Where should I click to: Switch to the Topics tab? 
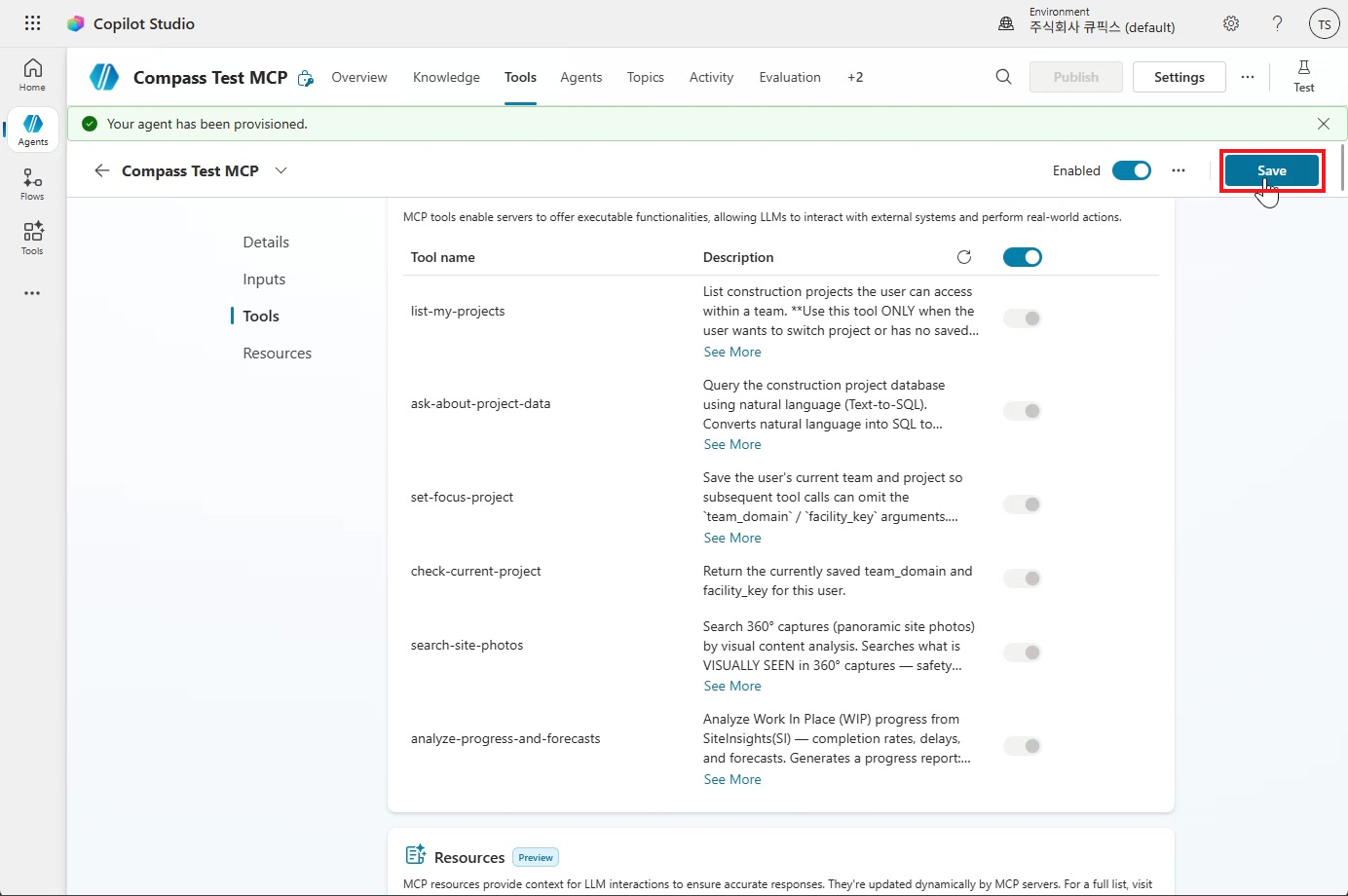[x=646, y=77]
